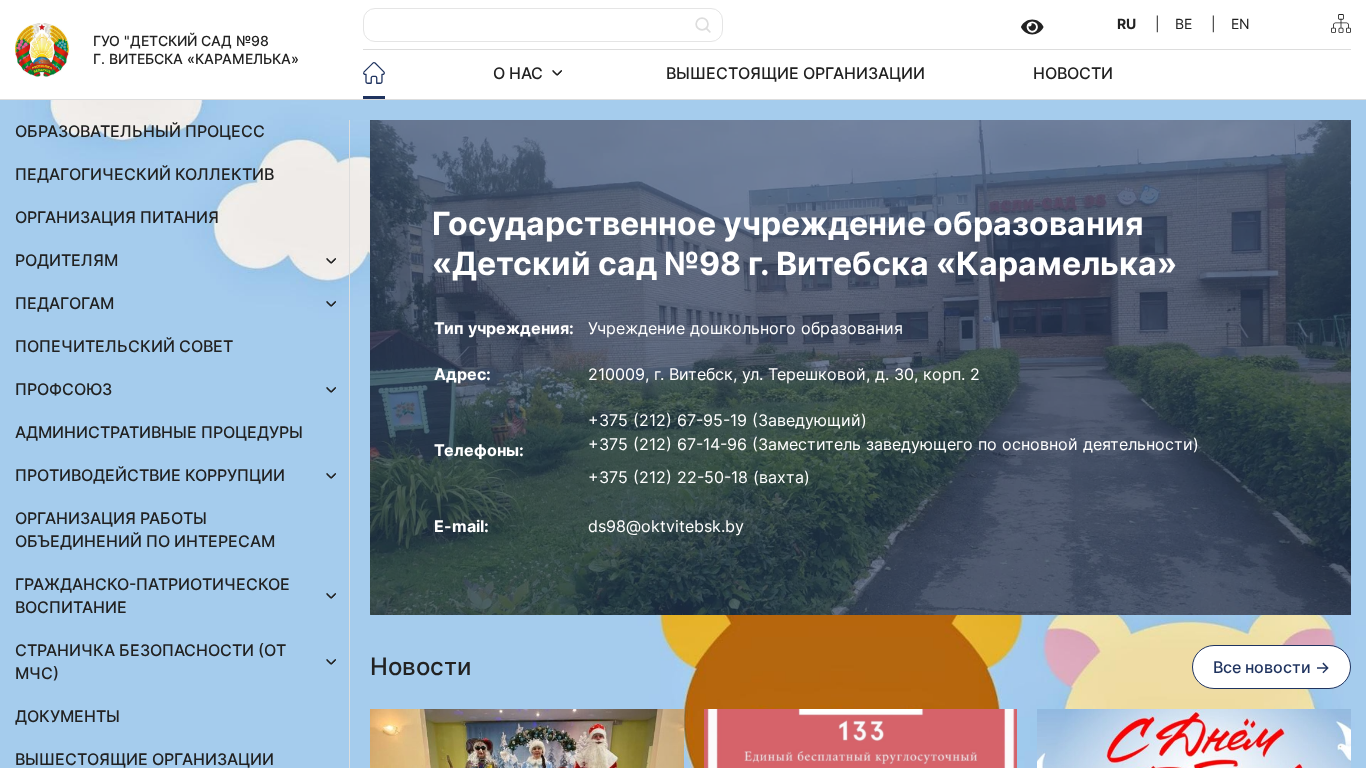Open the С Днём news thumbnail
The height and width of the screenshot is (768, 1366).
tap(1194, 738)
